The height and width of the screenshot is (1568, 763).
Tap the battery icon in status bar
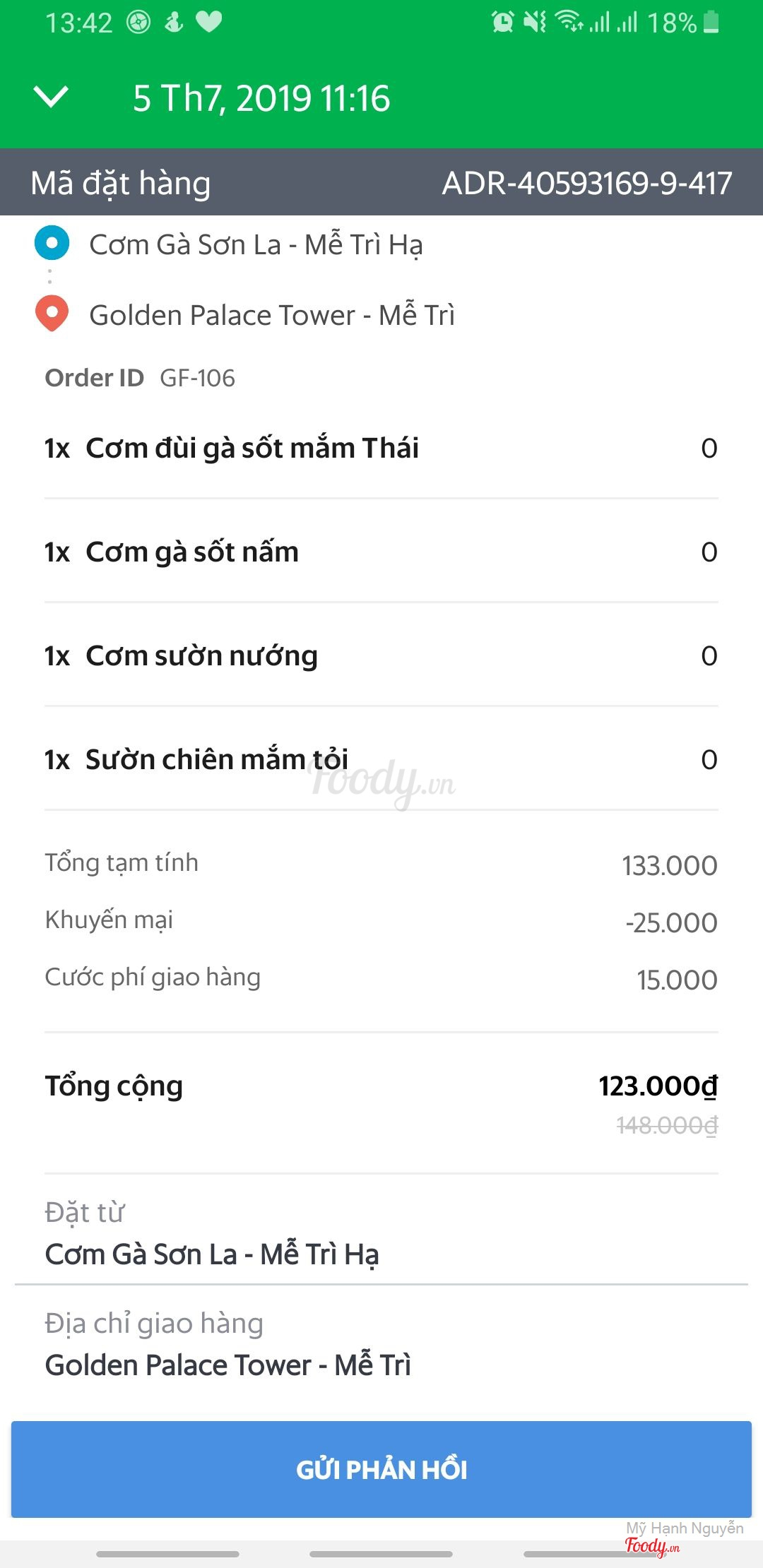click(711, 22)
